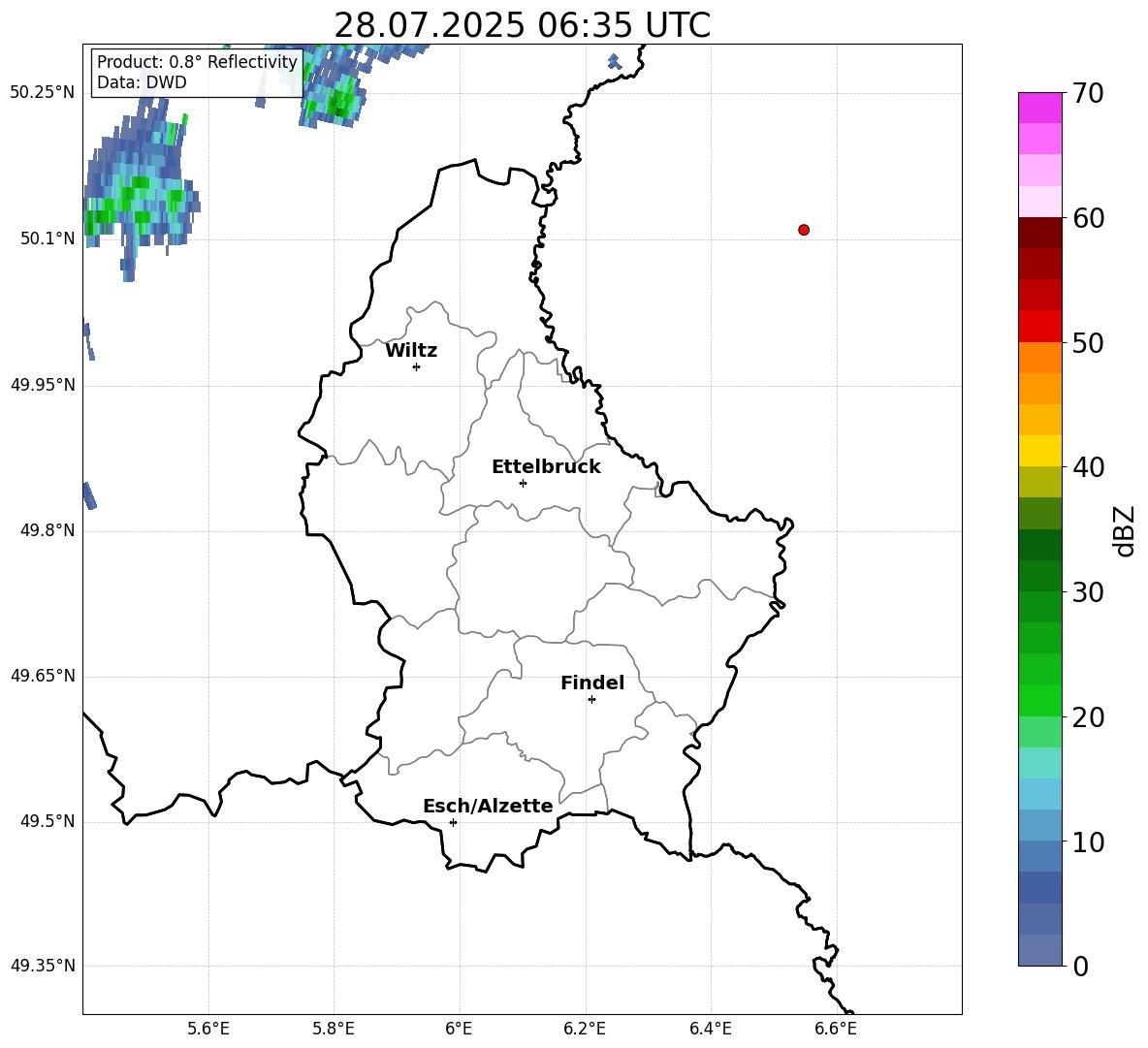1148x1048 pixels.
Task: Click the 49.8°N latitude label
Action: 48,530
